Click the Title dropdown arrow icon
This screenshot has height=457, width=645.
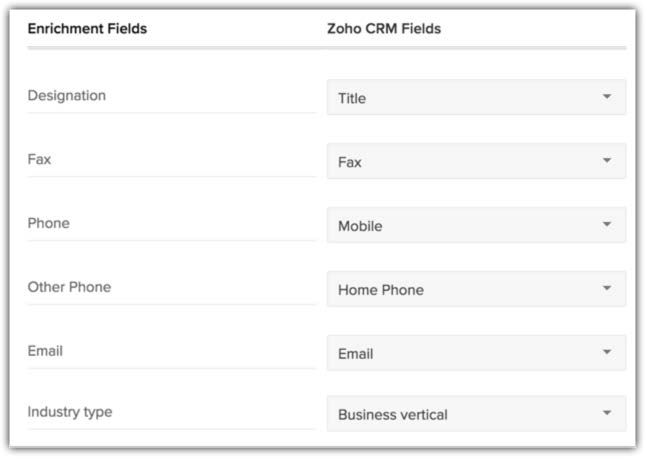pos(607,97)
